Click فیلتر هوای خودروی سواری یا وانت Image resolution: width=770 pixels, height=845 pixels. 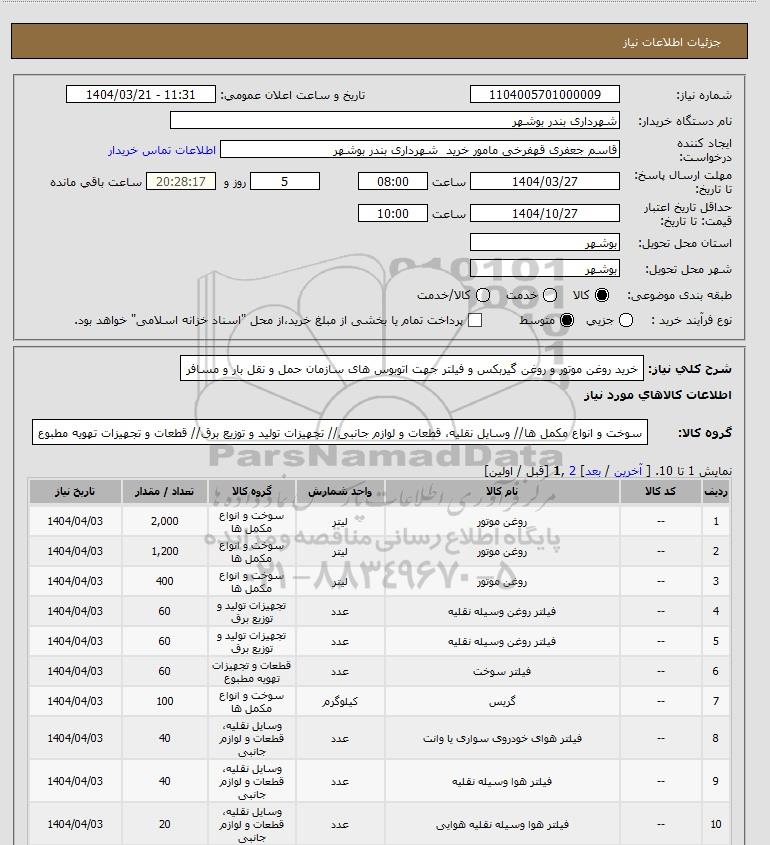coord(502,738)
